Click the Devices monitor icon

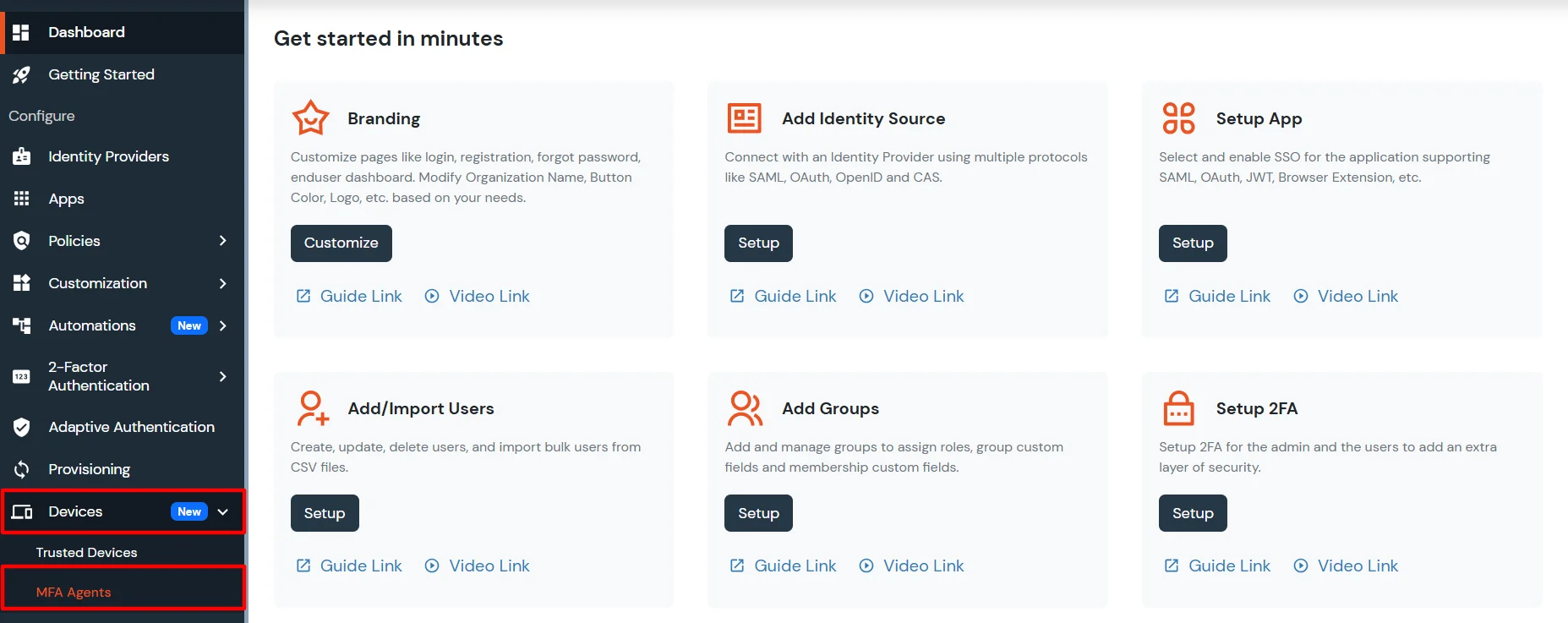(22, 511)
